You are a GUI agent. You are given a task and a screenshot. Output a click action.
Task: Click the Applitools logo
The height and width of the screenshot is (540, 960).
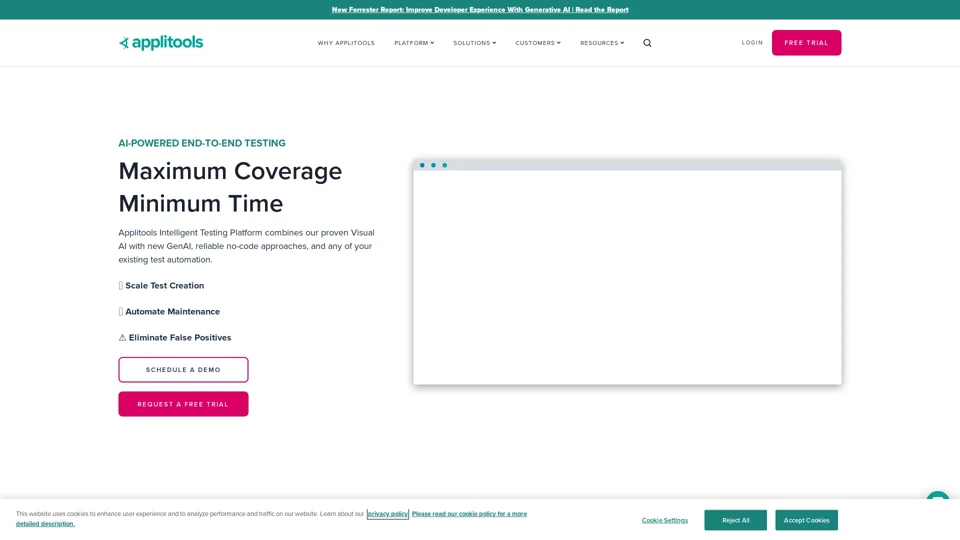pos(161,43)
